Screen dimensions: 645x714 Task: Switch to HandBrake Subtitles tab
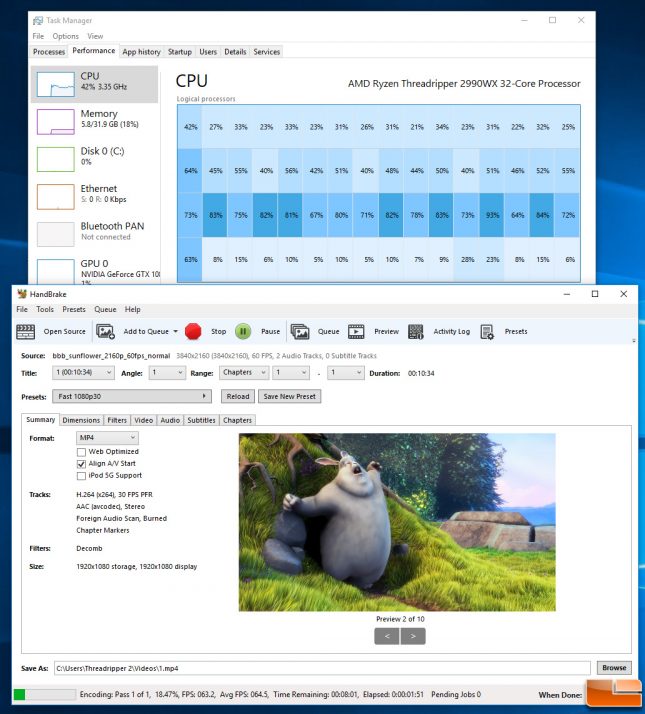click(x=201, y=420)
